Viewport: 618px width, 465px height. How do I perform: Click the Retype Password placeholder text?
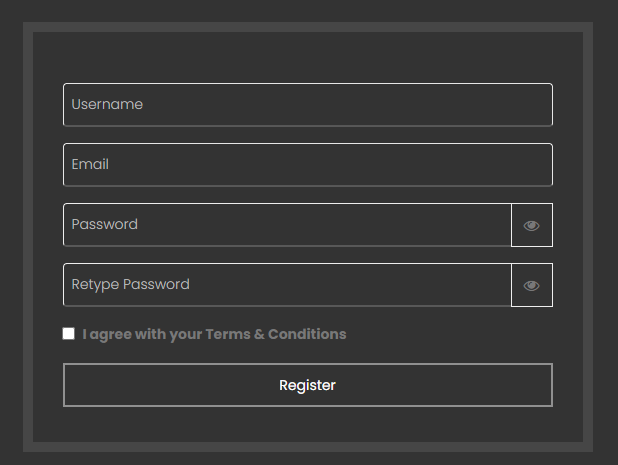pyautogui.click(x=130, y=285)
